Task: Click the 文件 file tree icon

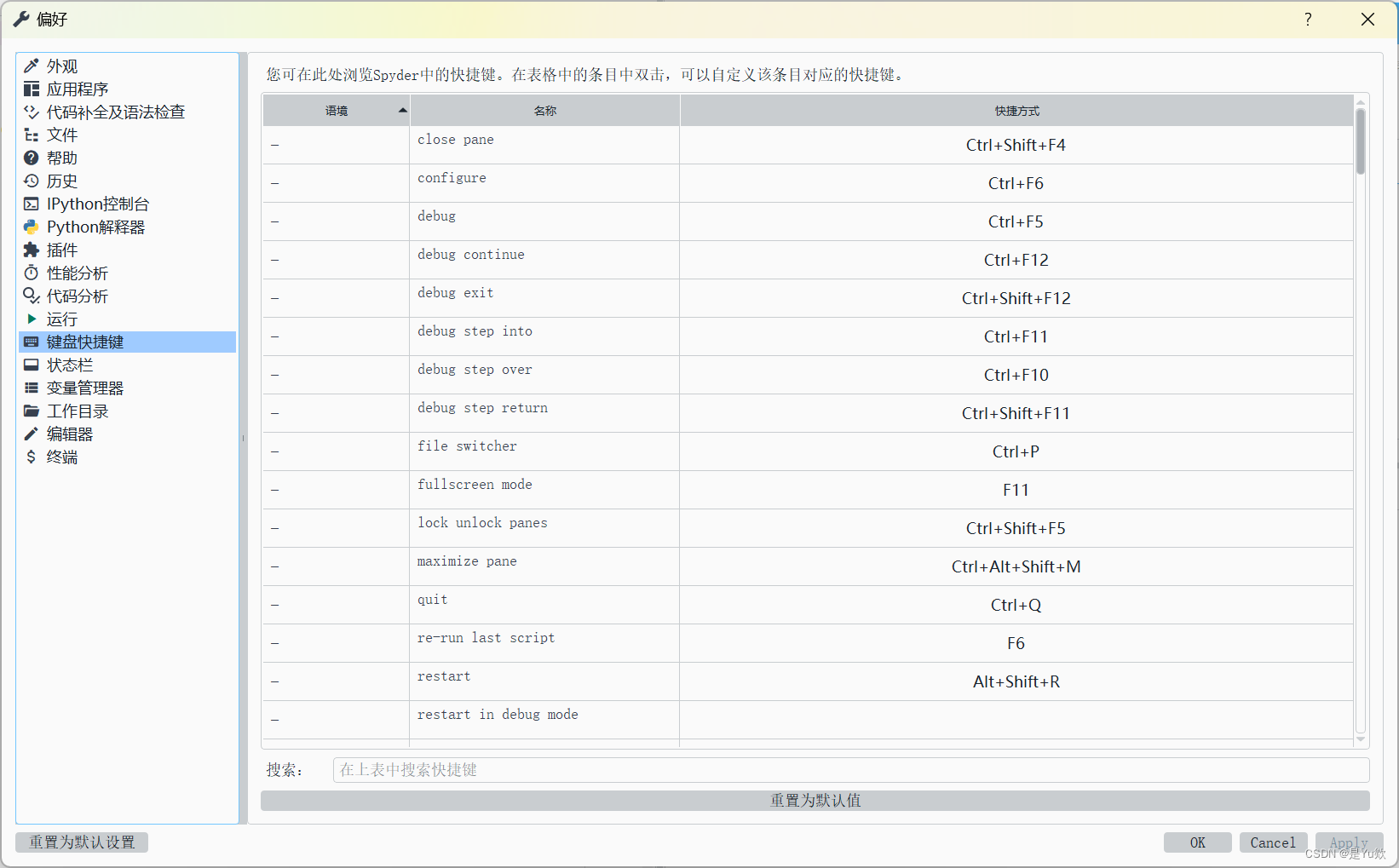Action: click(x=32, y=135)
